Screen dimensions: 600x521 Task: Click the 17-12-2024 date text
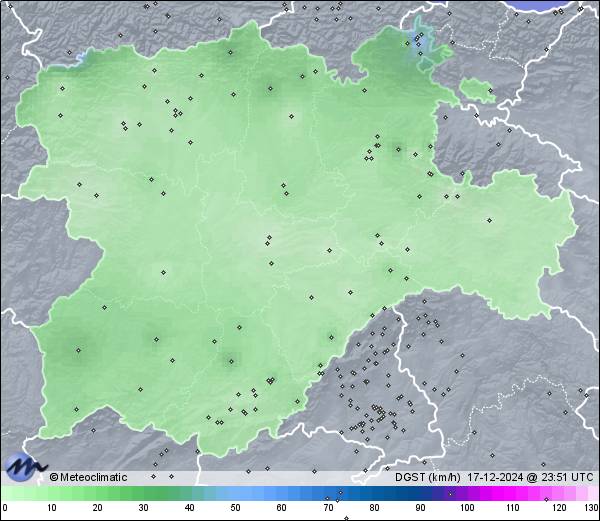(495, 477)
